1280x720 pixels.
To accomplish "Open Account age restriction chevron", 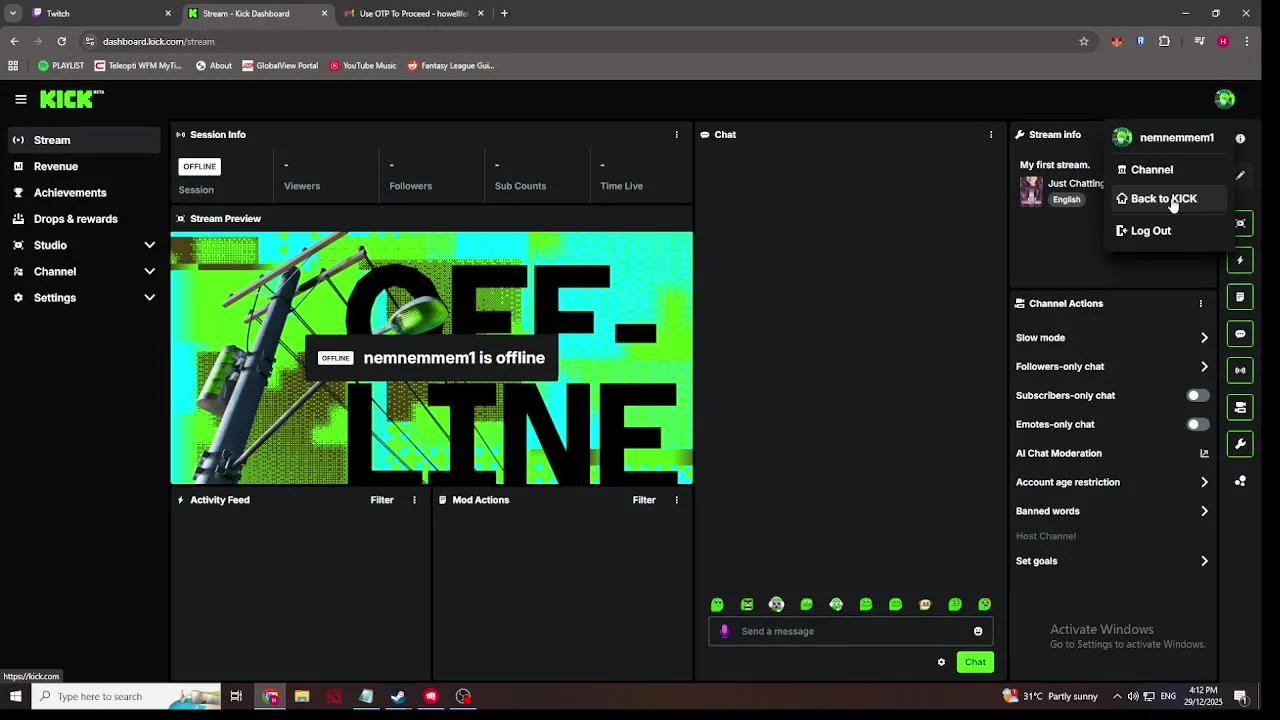I will click(1204, 482).
